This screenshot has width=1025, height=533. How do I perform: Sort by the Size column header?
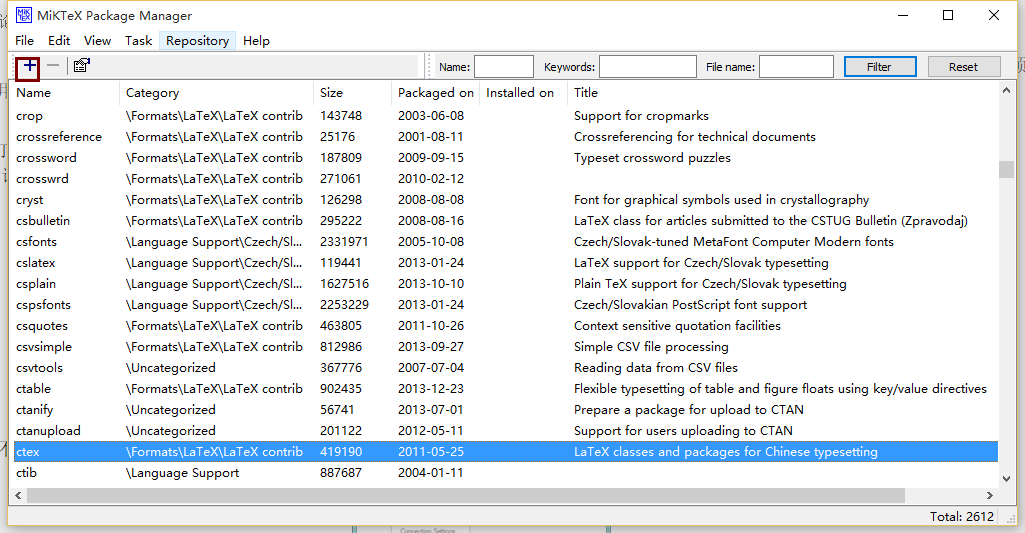tap(352, 92)
